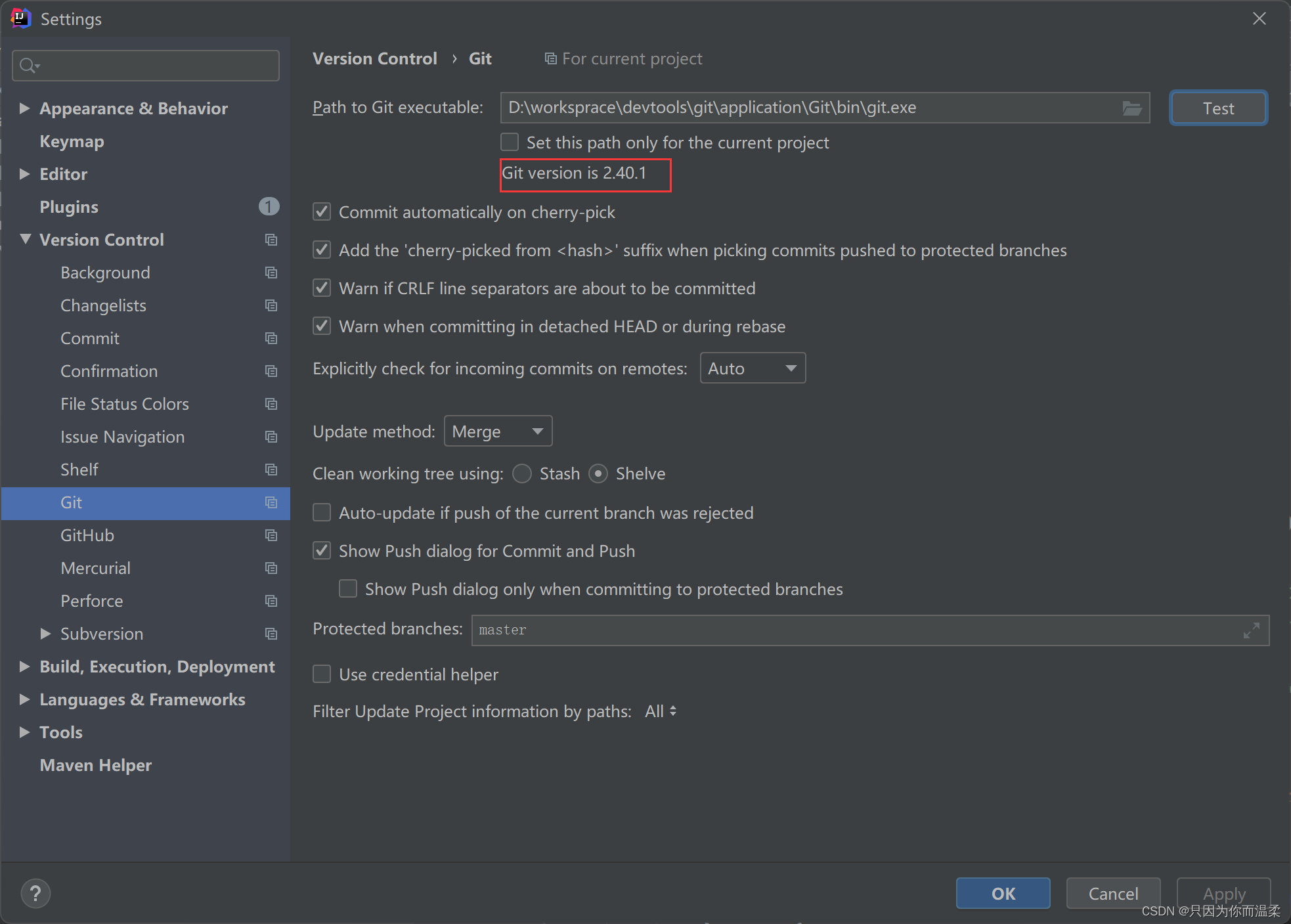1291x924 pixels.
Task: Select the Stash radio button
Action: [523, 473]
